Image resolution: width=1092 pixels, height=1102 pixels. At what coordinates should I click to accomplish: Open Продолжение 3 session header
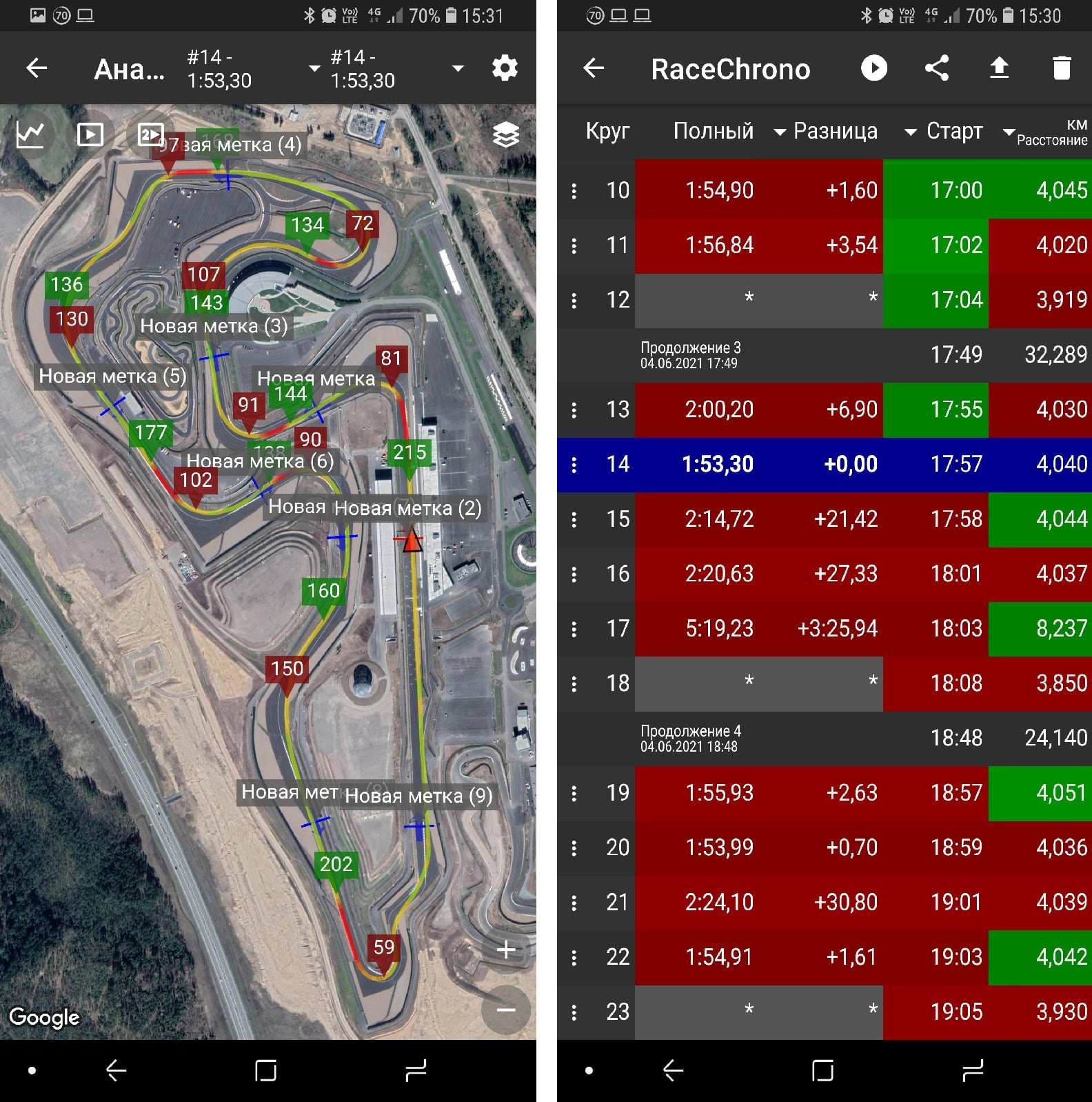tap(825, 355)
